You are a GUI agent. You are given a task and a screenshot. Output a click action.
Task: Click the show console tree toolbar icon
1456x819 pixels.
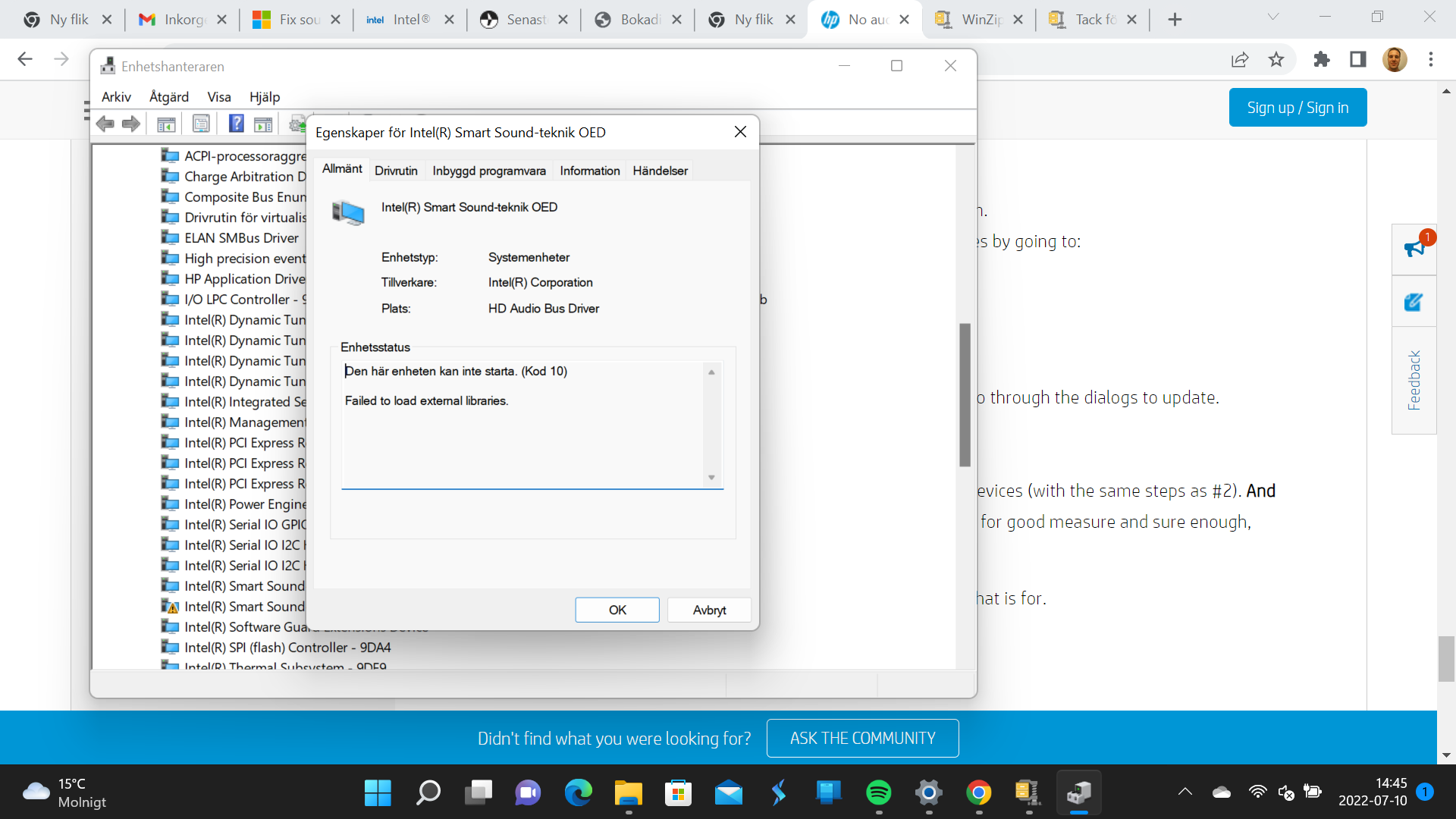point(166,124)
